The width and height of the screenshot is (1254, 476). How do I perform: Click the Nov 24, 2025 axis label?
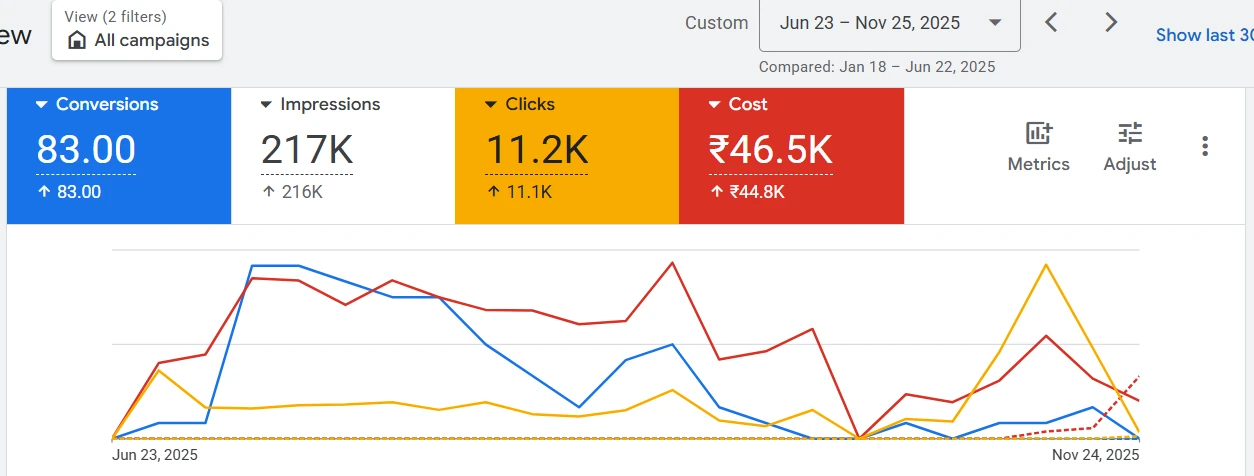(1095, 454)
